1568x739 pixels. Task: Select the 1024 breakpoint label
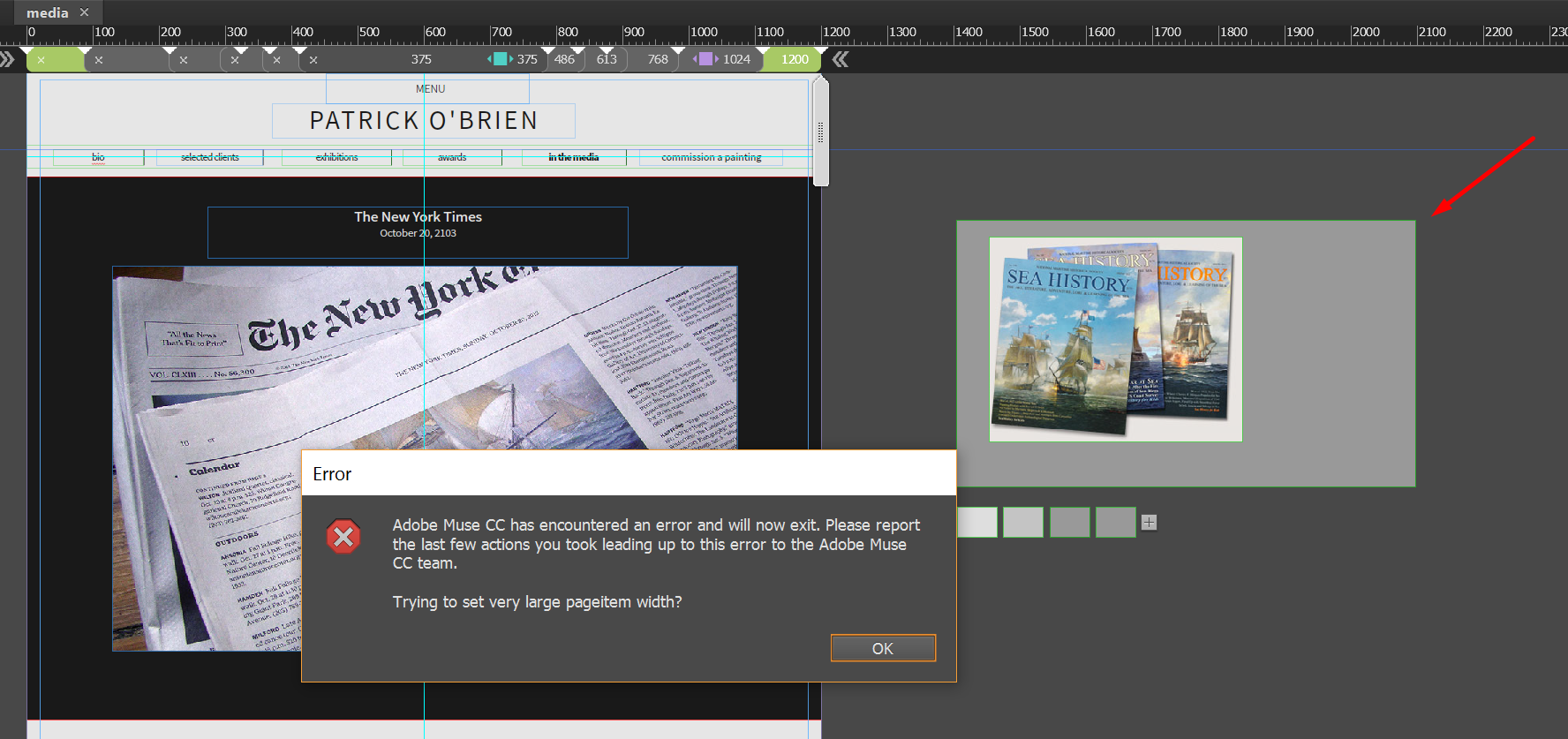[x=736, y=59]
